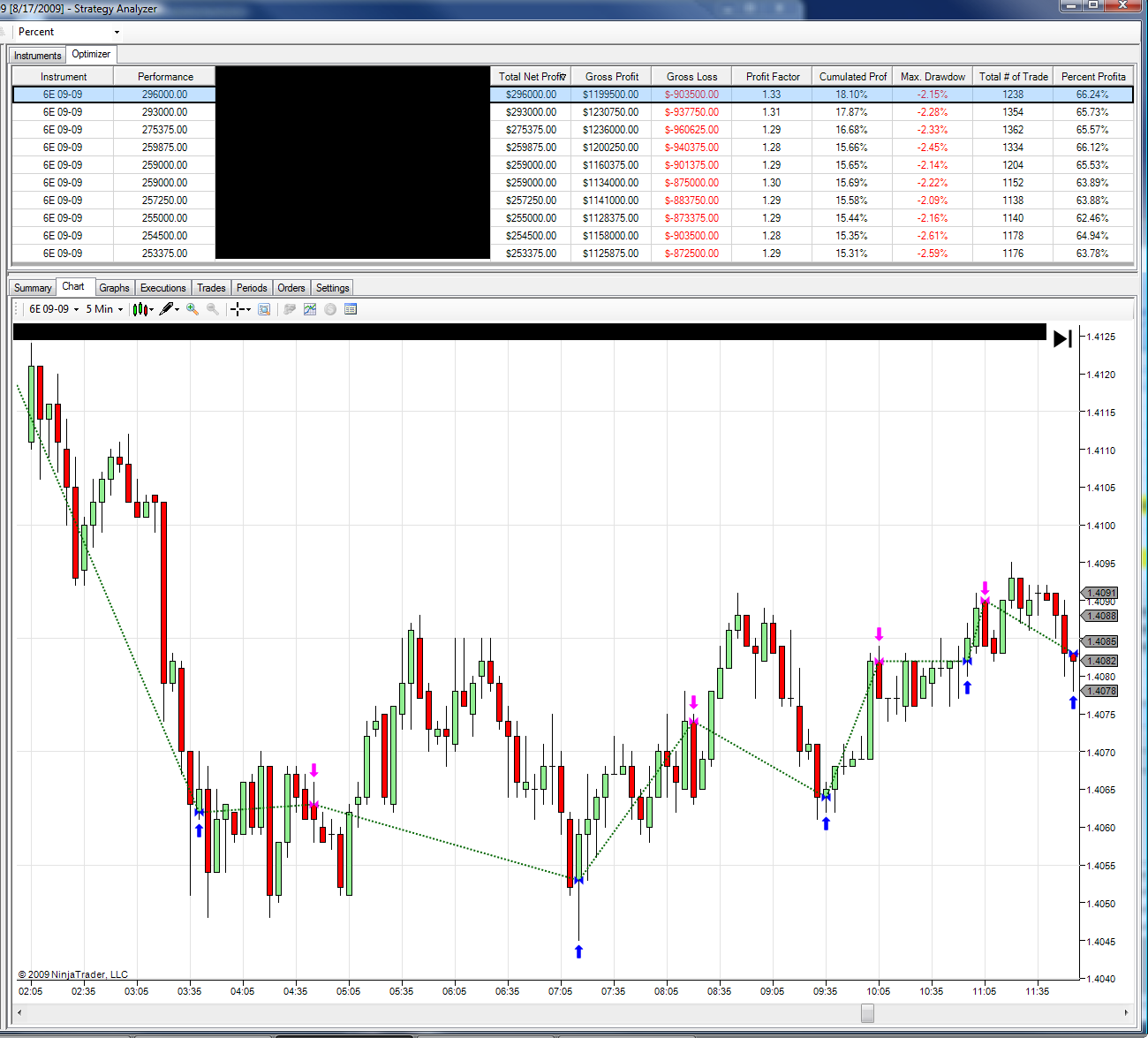The width and height of the screenshot is (1148, 1038).
Task: Select the Chart tab
Action: coord(73,286)
